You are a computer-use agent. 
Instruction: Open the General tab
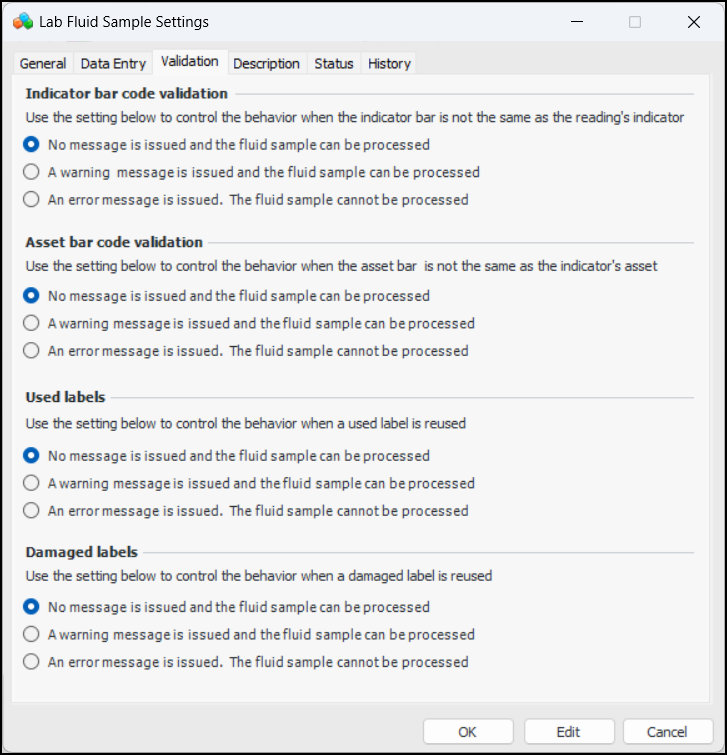pos(43,63)
